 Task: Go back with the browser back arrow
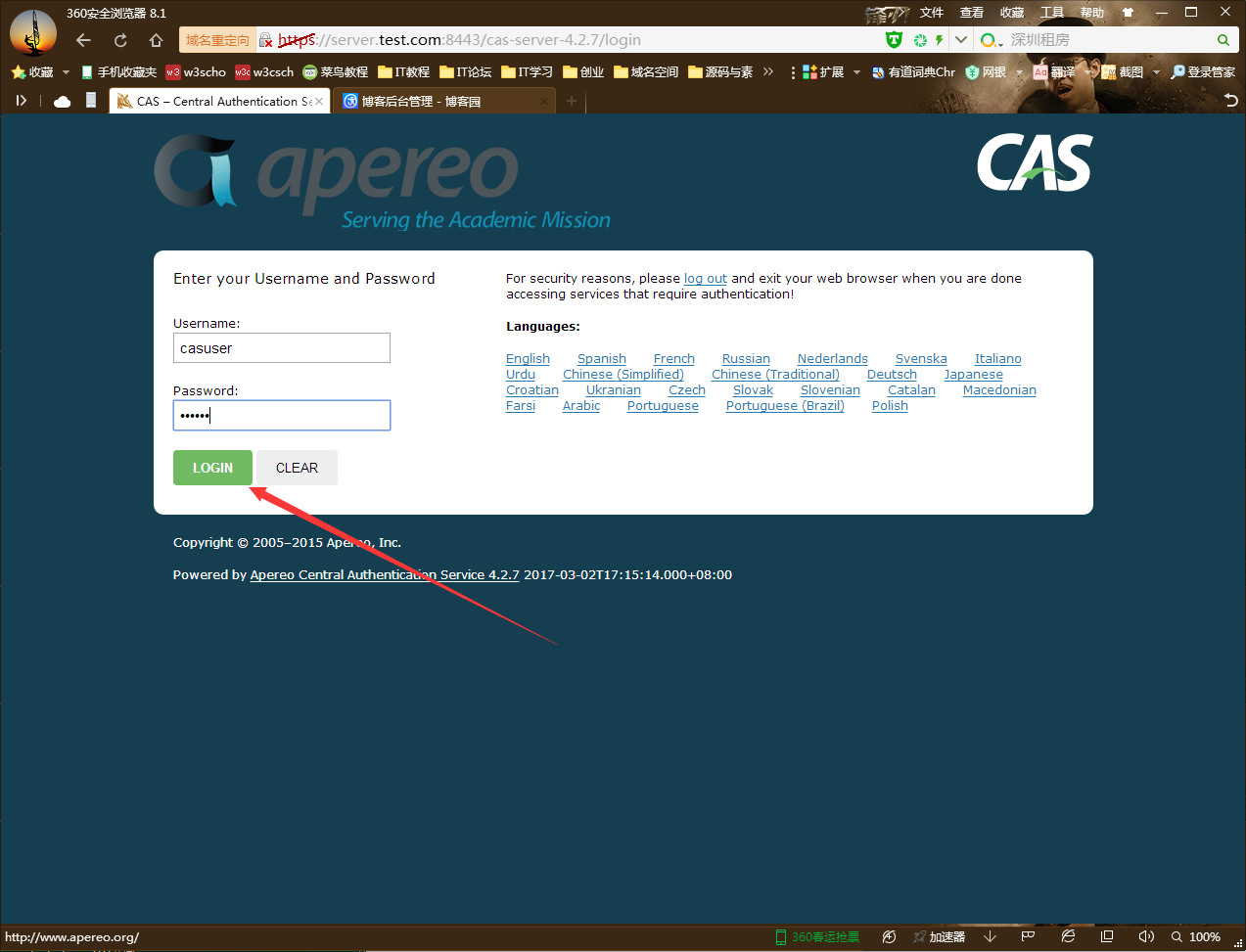click(x=83, y=40)
